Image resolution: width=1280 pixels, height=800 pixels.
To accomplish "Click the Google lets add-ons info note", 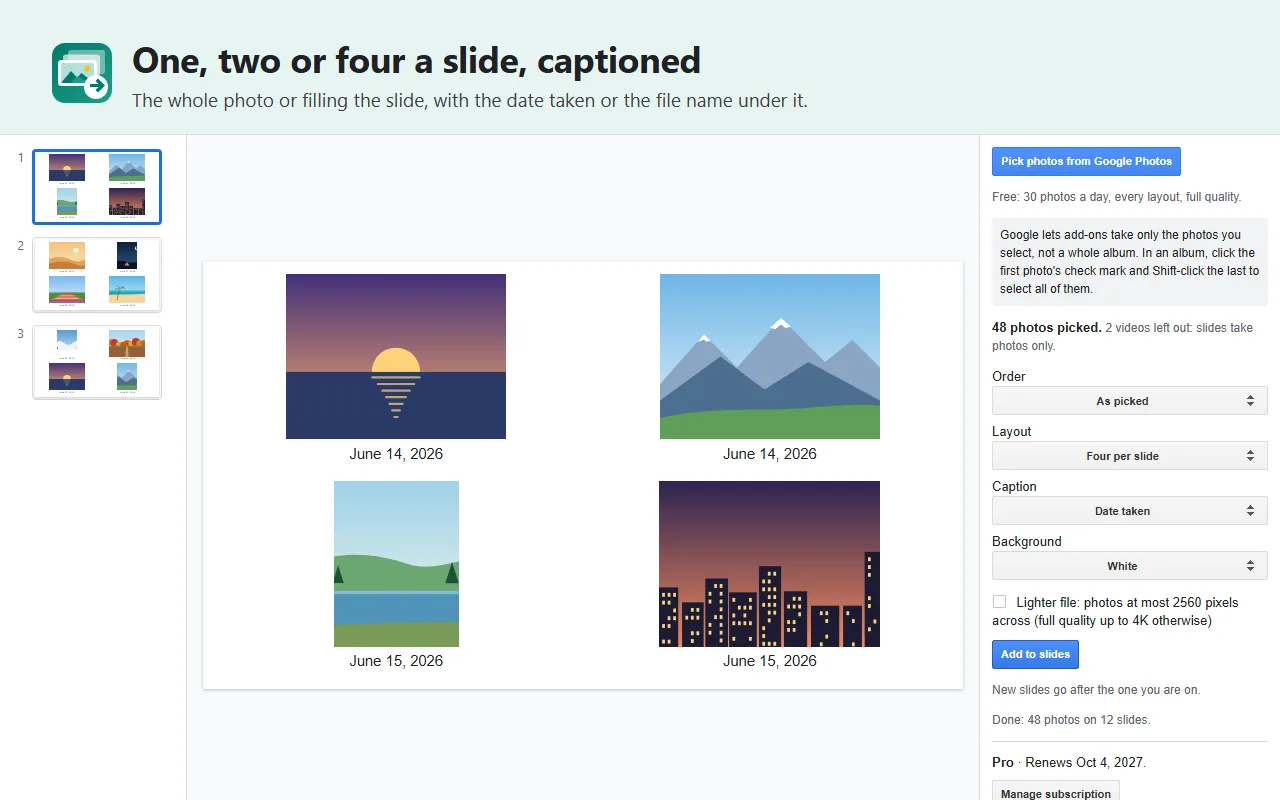I will point(1130,262).
